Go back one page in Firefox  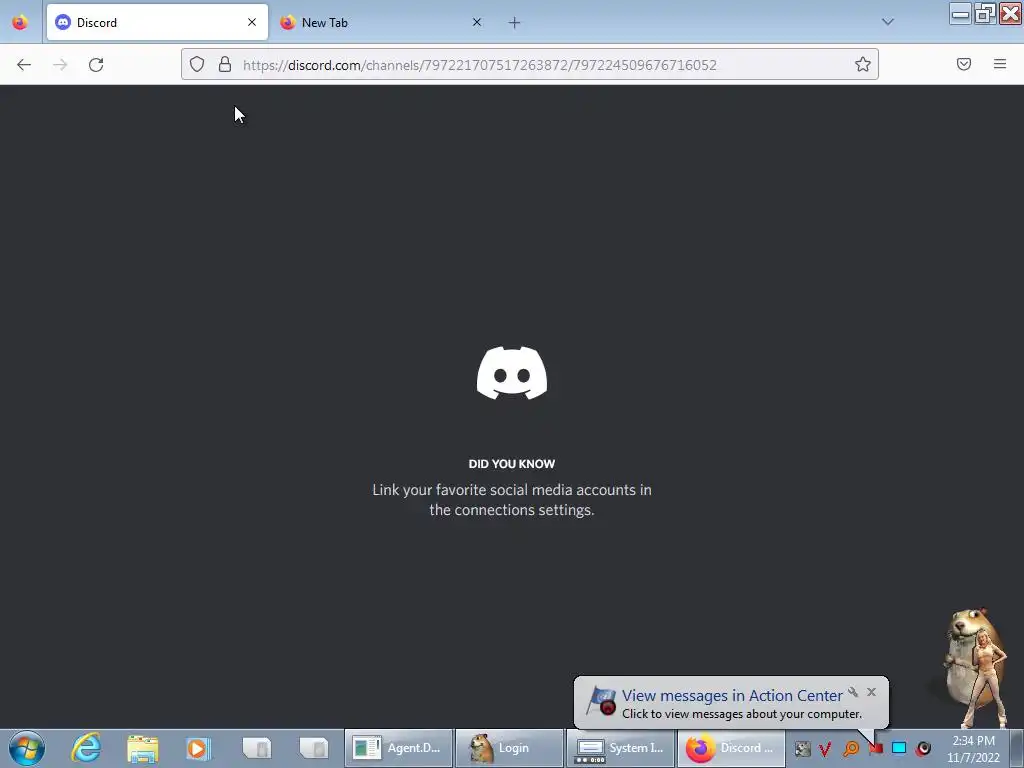coord(24,65)
